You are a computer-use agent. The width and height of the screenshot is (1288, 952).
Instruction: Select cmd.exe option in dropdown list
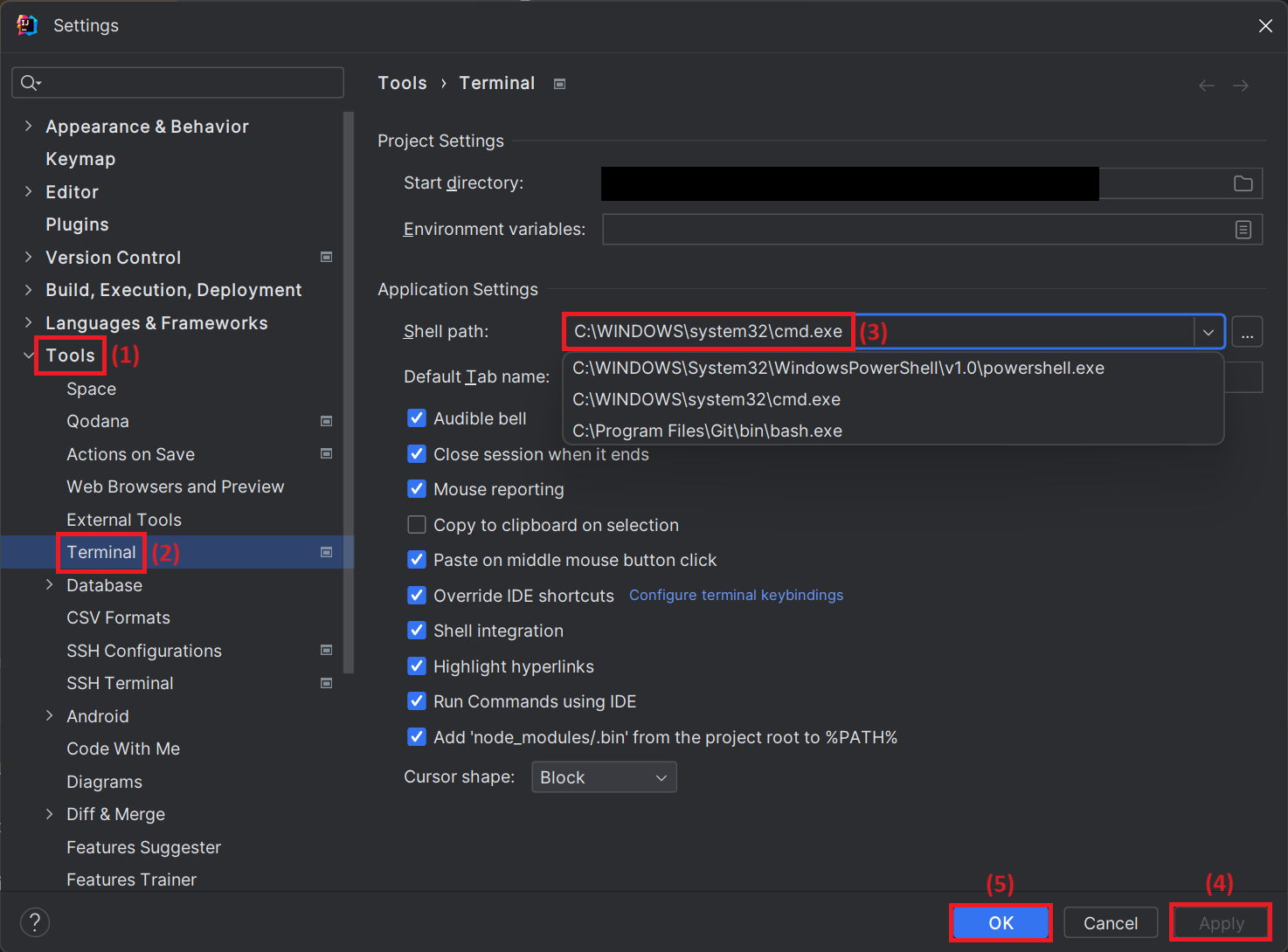[x=893, y=400]
